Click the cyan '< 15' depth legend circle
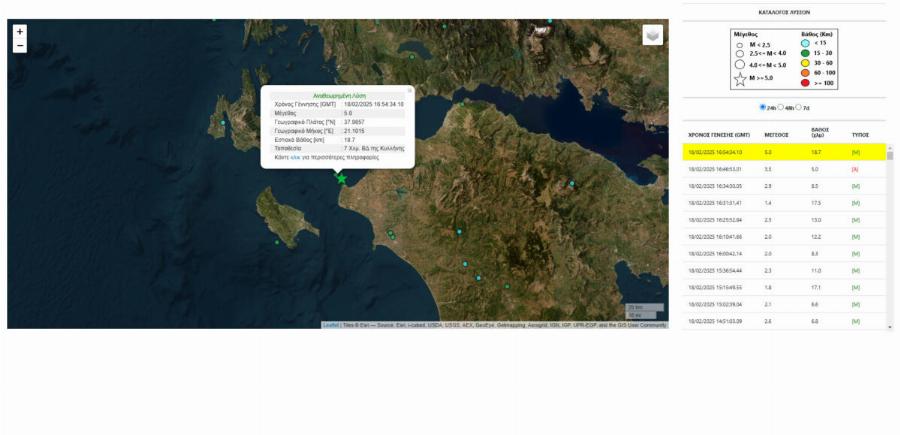The height and width of the screenshot is (435, 900). click(805, 43)
